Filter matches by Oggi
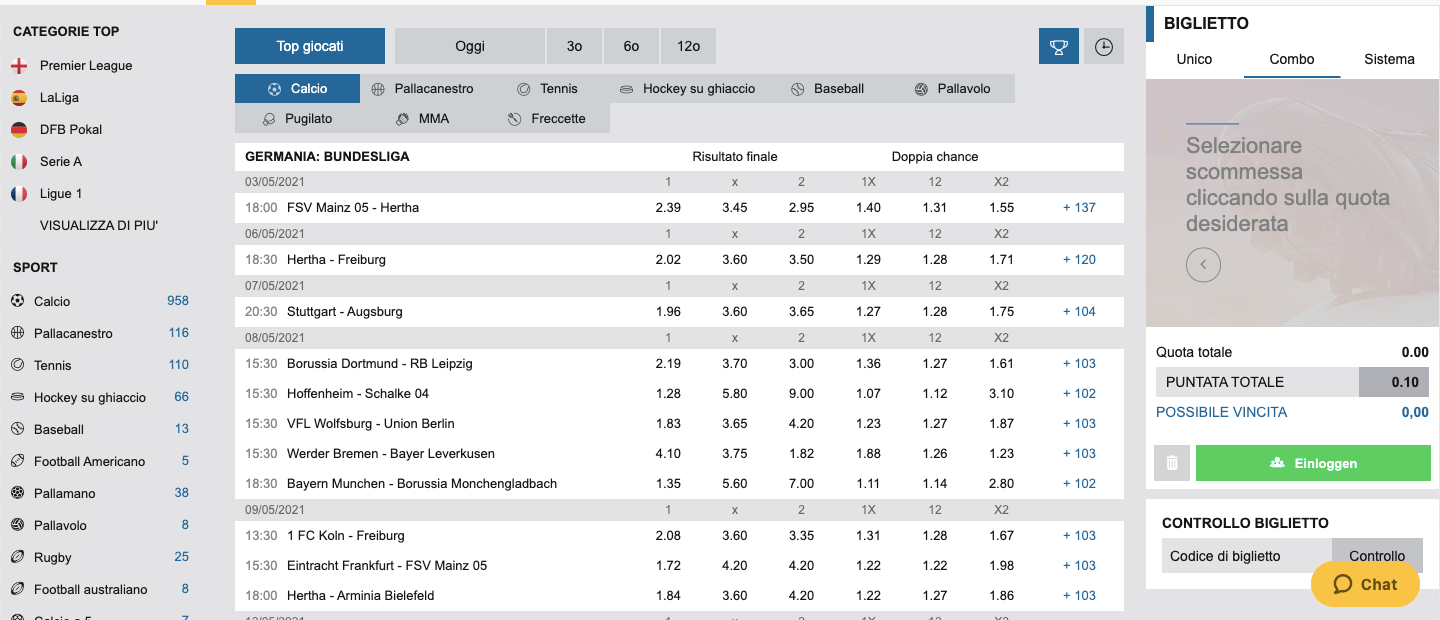Screen dimensions: 1440x620 click(470, 46)
